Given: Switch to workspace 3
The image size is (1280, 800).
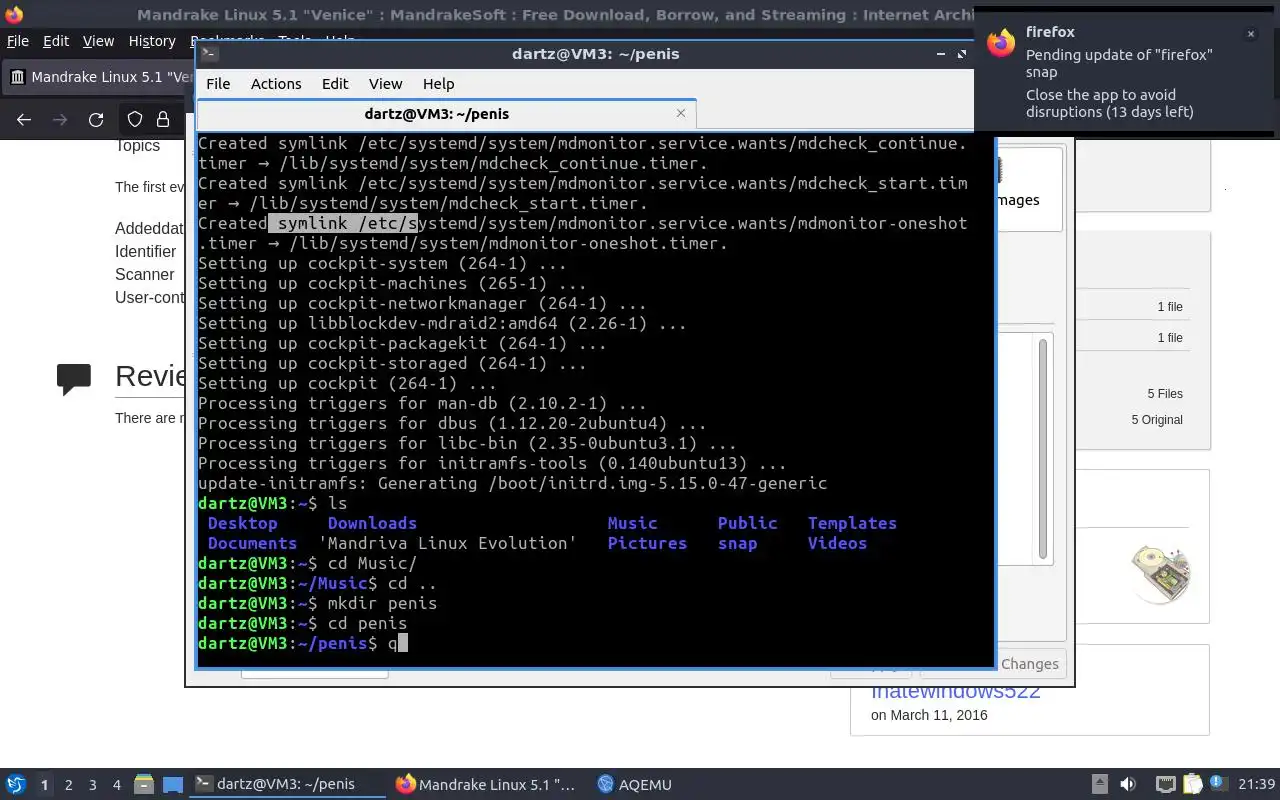Looking at the screenshot, I should [93, 785].
